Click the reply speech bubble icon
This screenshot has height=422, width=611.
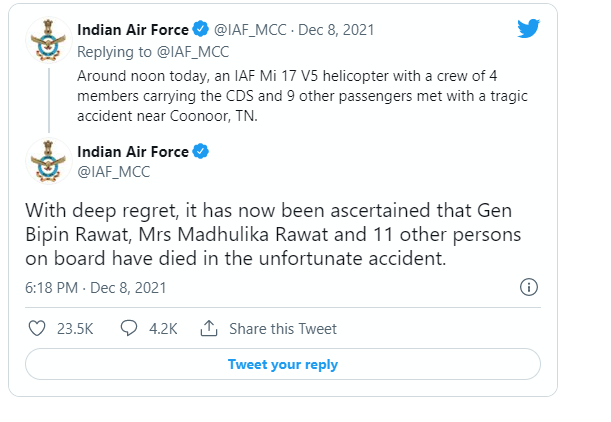click(x=128, y=328)
